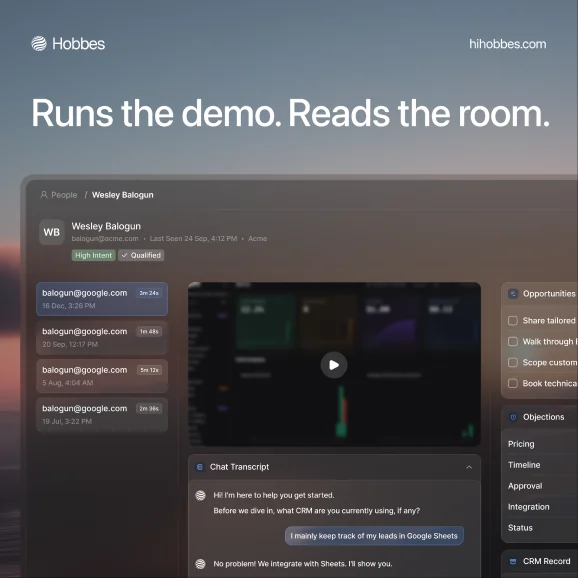578x578 pixels.
Task: Click the 'No problem! We integrate with Sheets' message
Action: 303,564
